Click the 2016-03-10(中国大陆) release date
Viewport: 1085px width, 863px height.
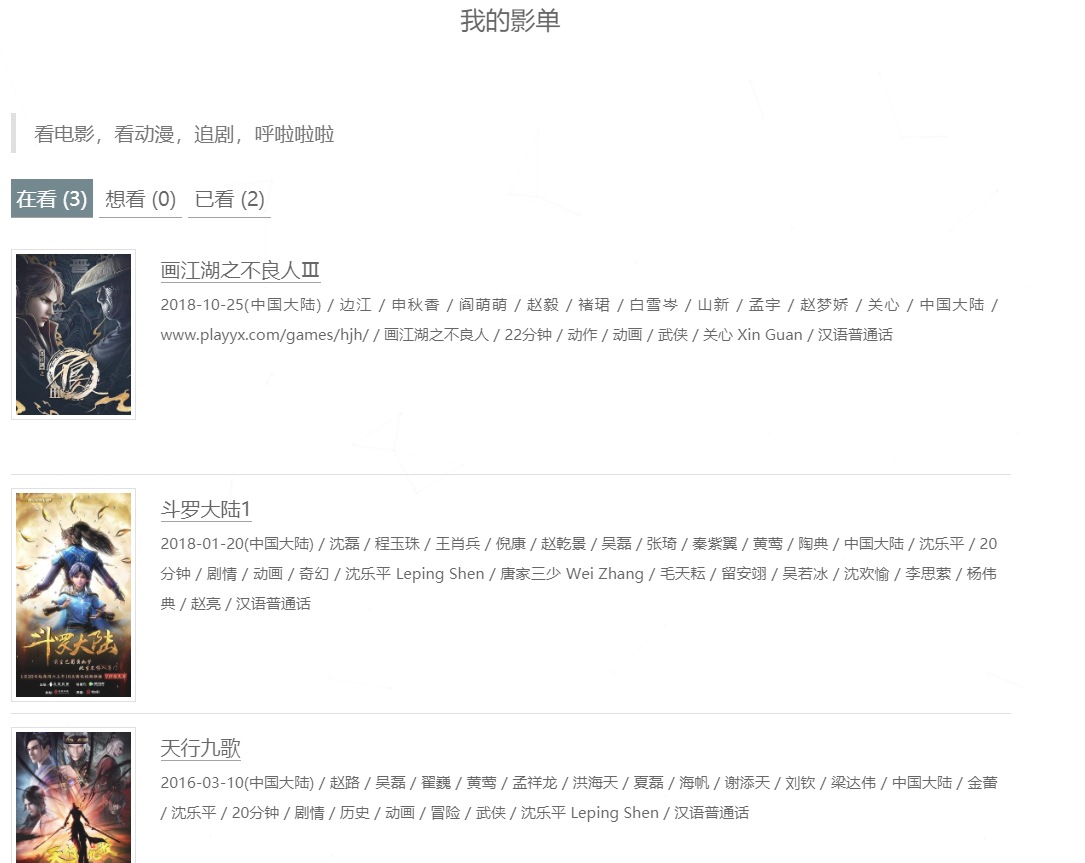237,783
